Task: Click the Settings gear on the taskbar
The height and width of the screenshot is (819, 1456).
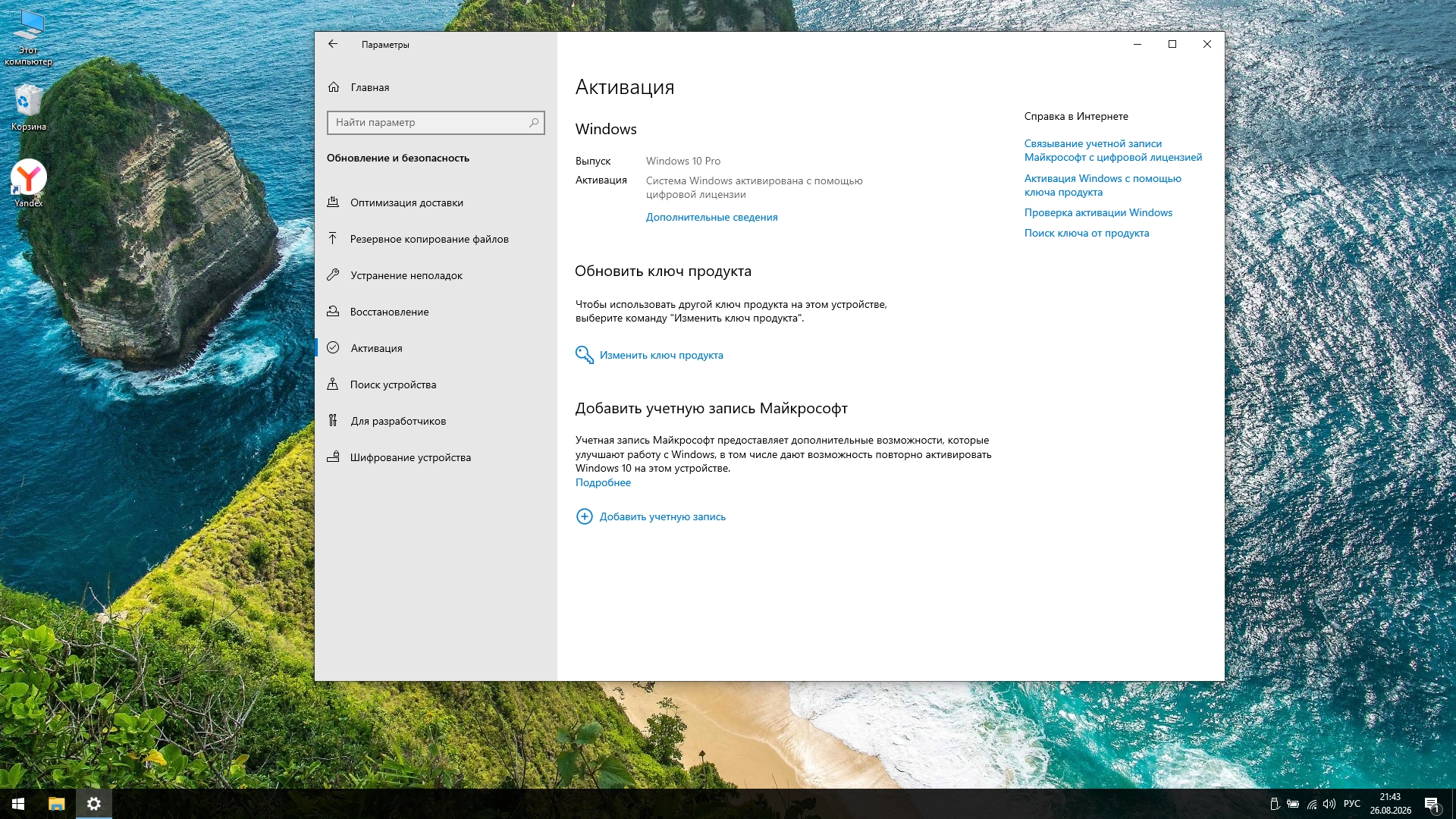Action: coord(94,804)
